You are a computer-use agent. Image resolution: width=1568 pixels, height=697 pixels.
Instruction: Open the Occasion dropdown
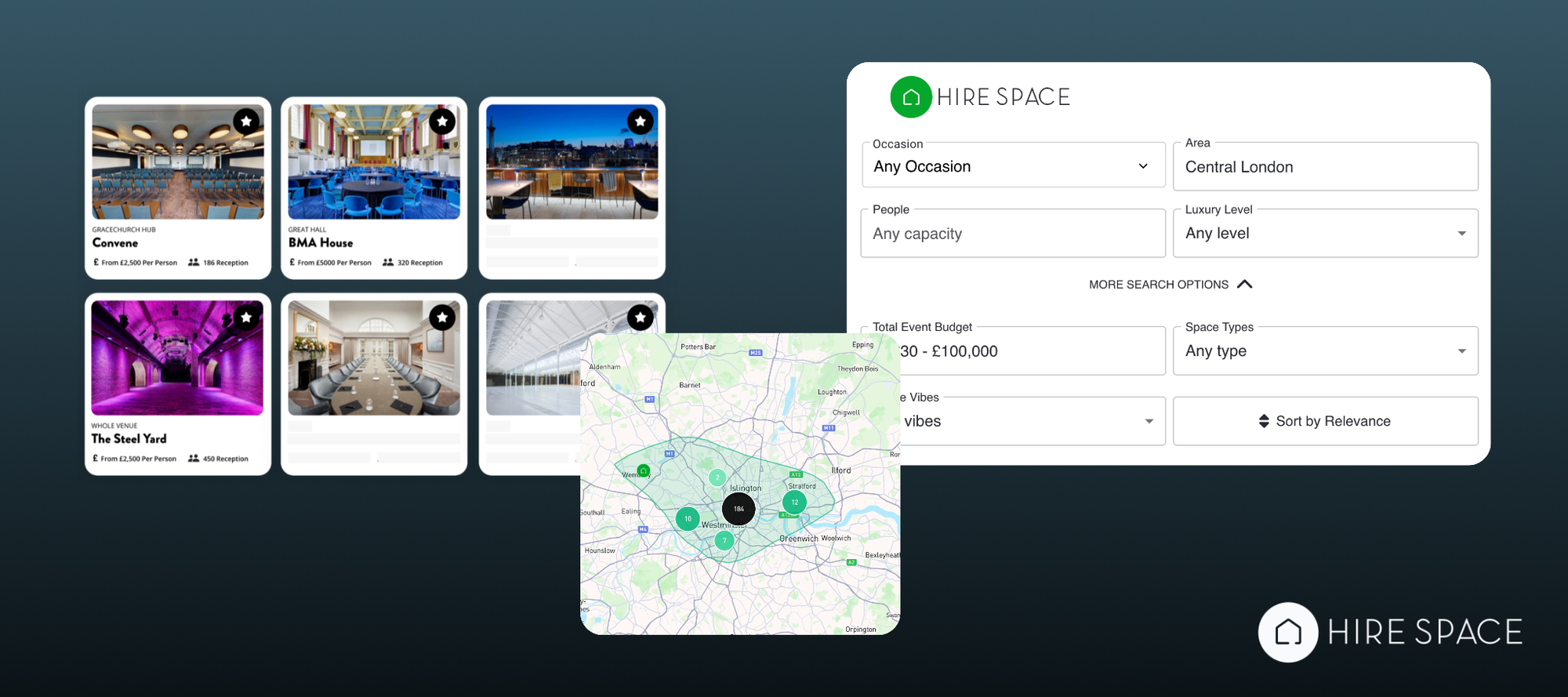click(1013, 166)
